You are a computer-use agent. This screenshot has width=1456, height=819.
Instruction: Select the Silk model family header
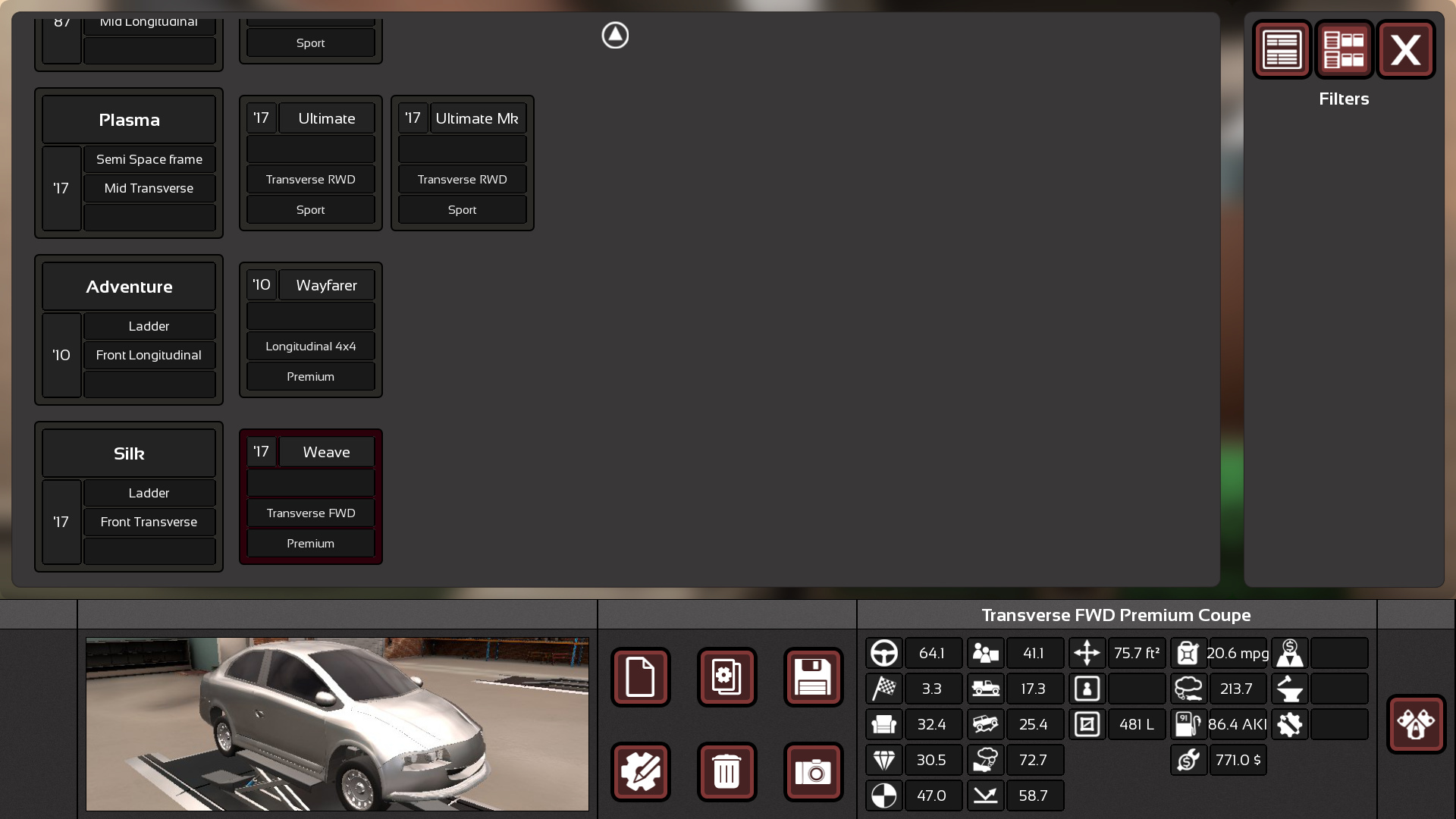coord(129,453)
